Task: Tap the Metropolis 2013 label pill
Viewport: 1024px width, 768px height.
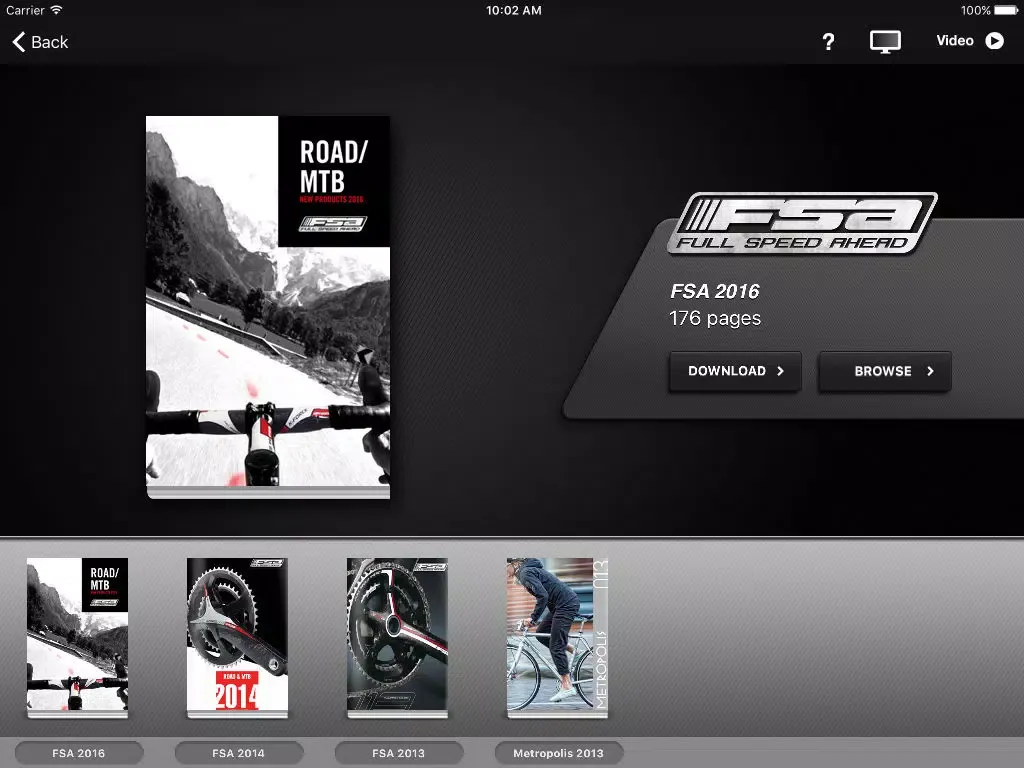Action: (x=558, y=753)
